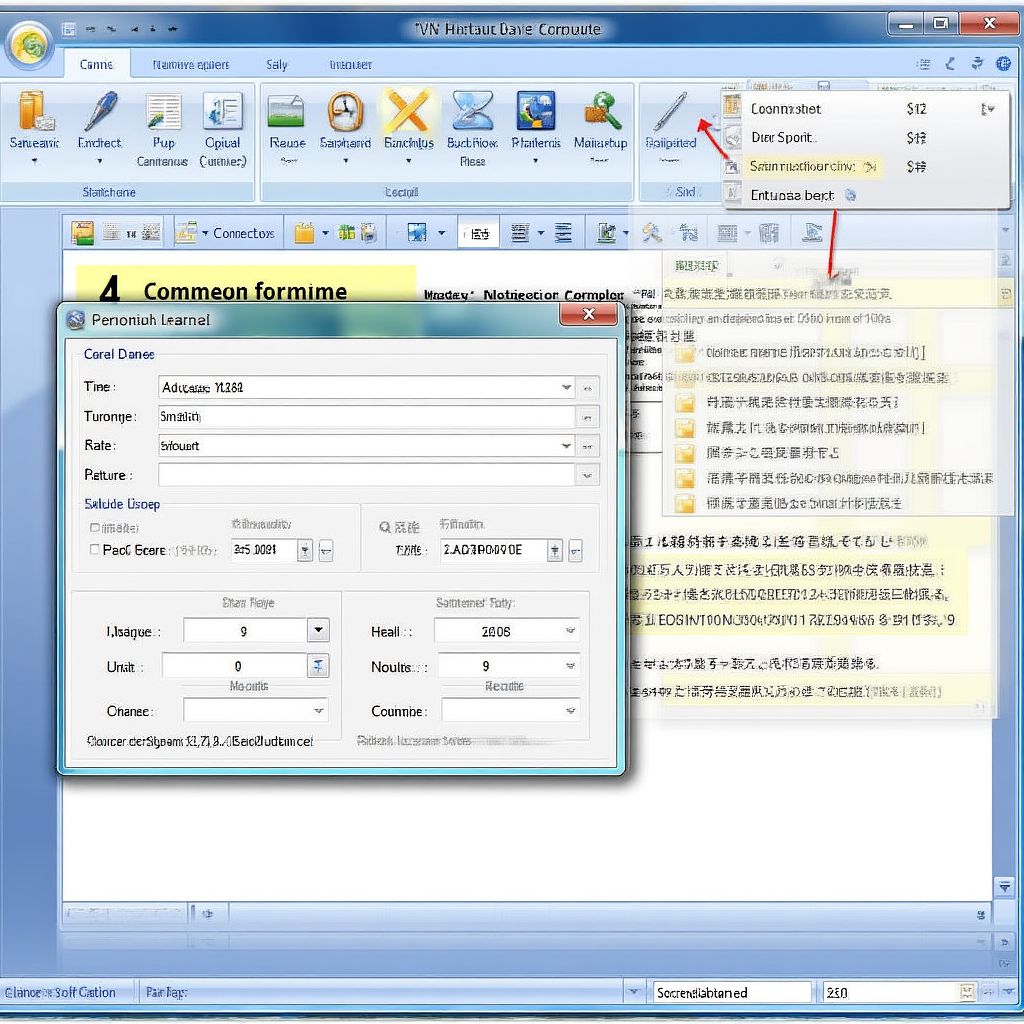This screenshot has height=1024, width=1024.
Task: Check the Pacl Ecere checkbox in the dialog
Action: [x=95, y=549]
